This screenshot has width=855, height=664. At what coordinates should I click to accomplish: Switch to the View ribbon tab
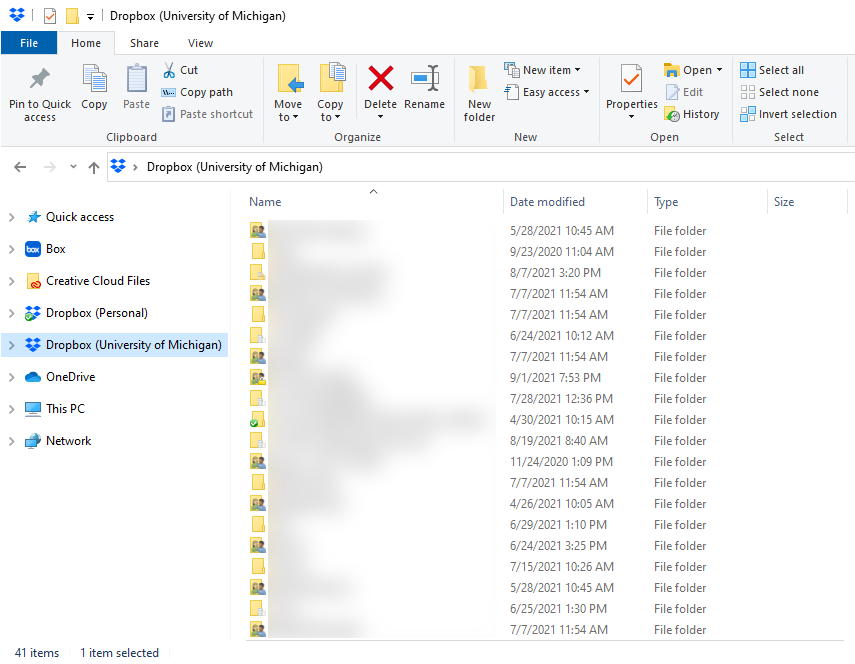200,43
